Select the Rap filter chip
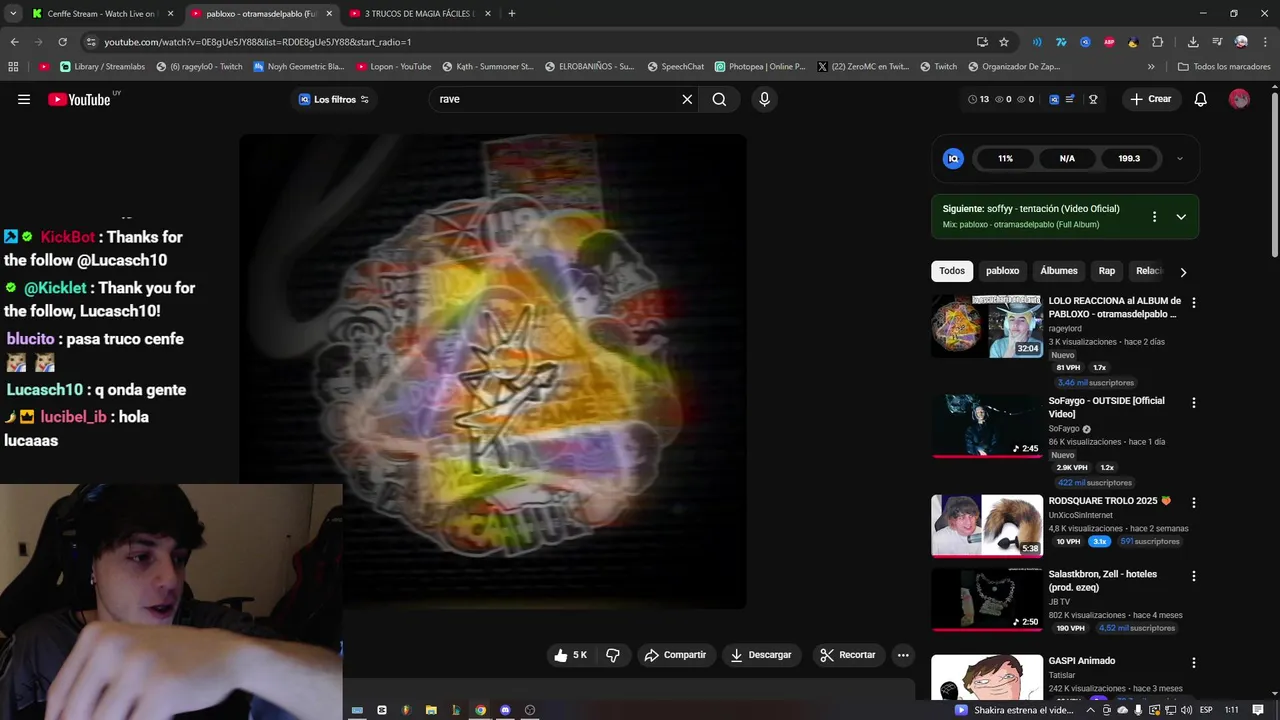 pyautogui.click(x=1107, y=271)
